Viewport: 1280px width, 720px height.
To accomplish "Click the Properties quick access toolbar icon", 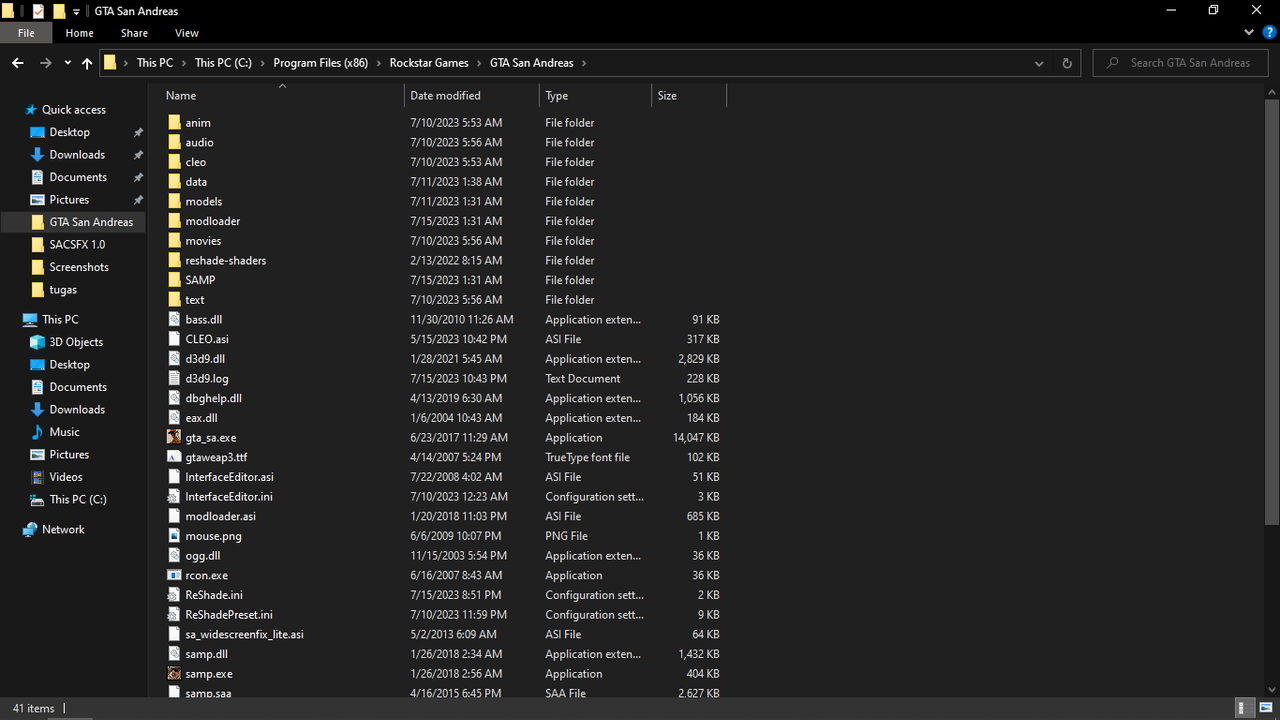I will [x=38, y=11].
